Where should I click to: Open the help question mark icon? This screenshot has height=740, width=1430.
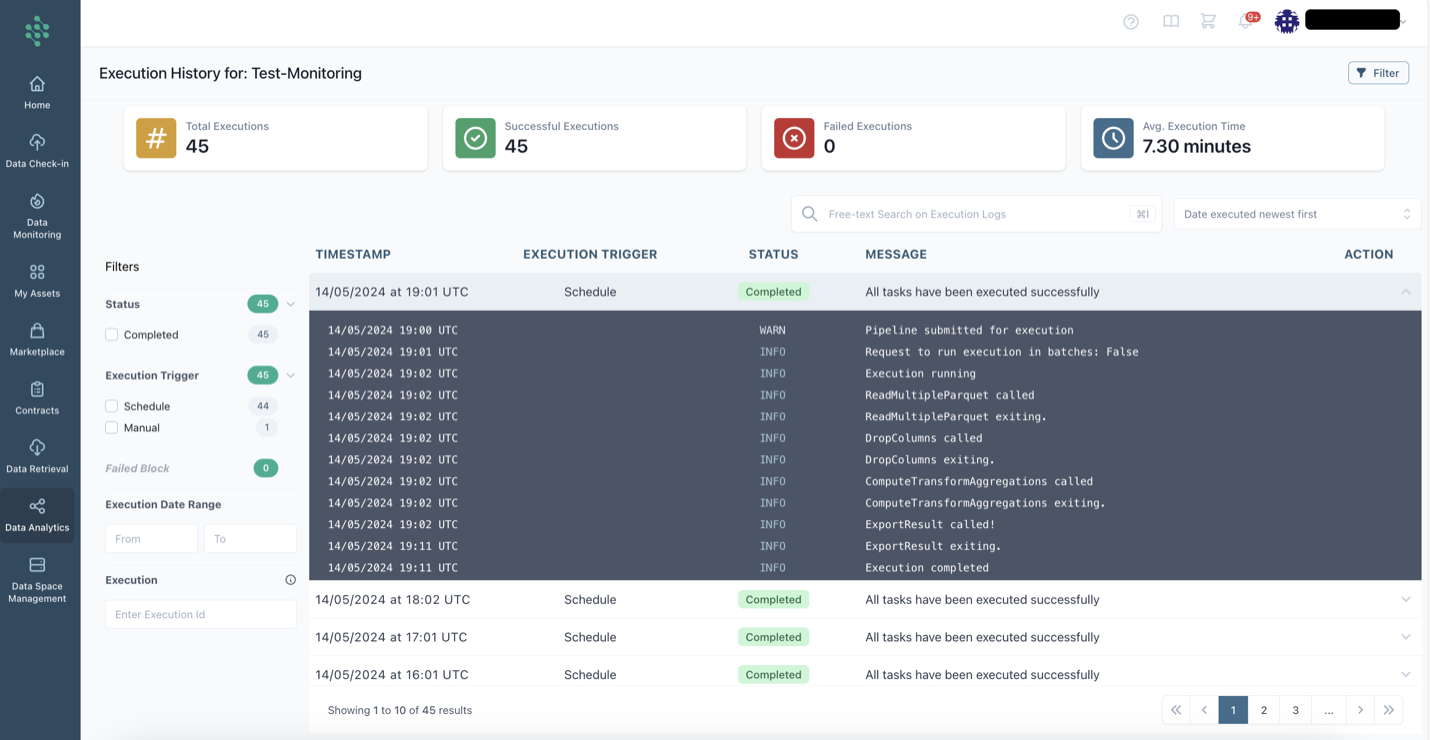1131,22
